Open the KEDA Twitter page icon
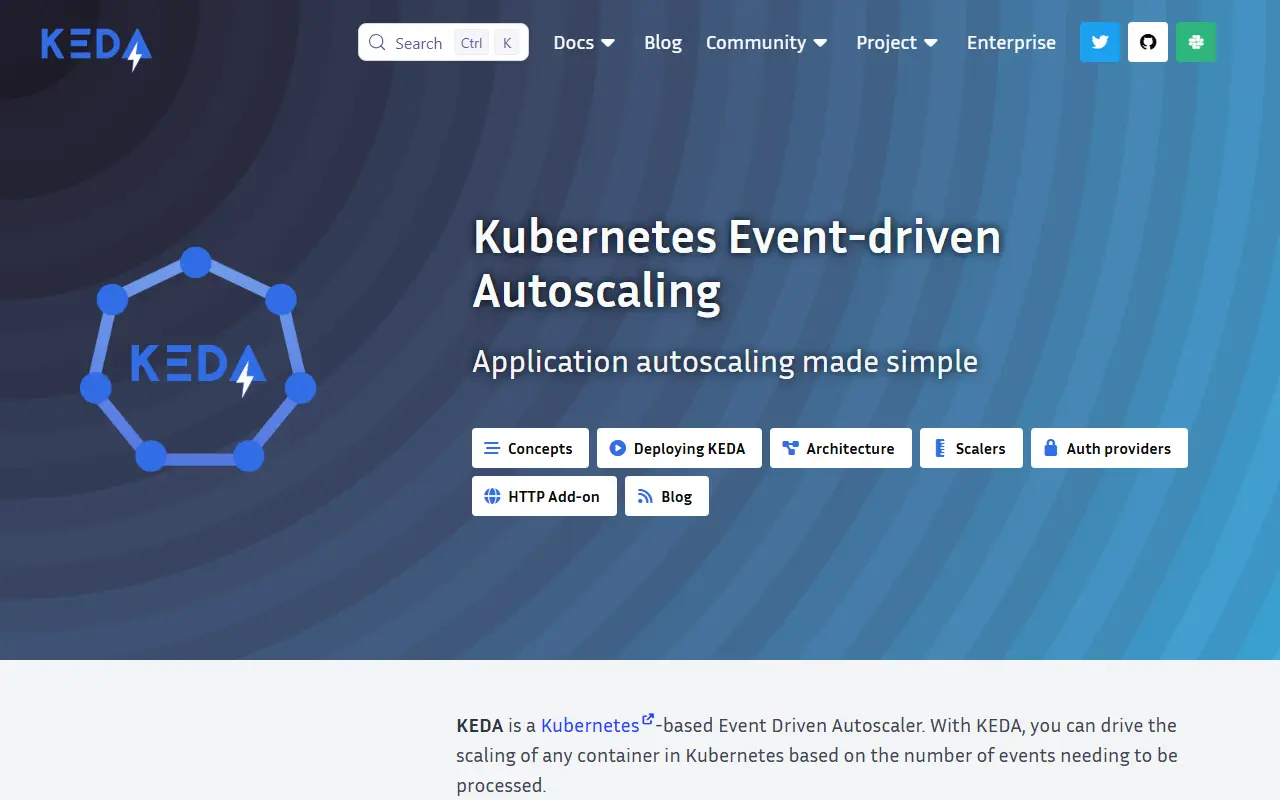 click(1100, 42)
